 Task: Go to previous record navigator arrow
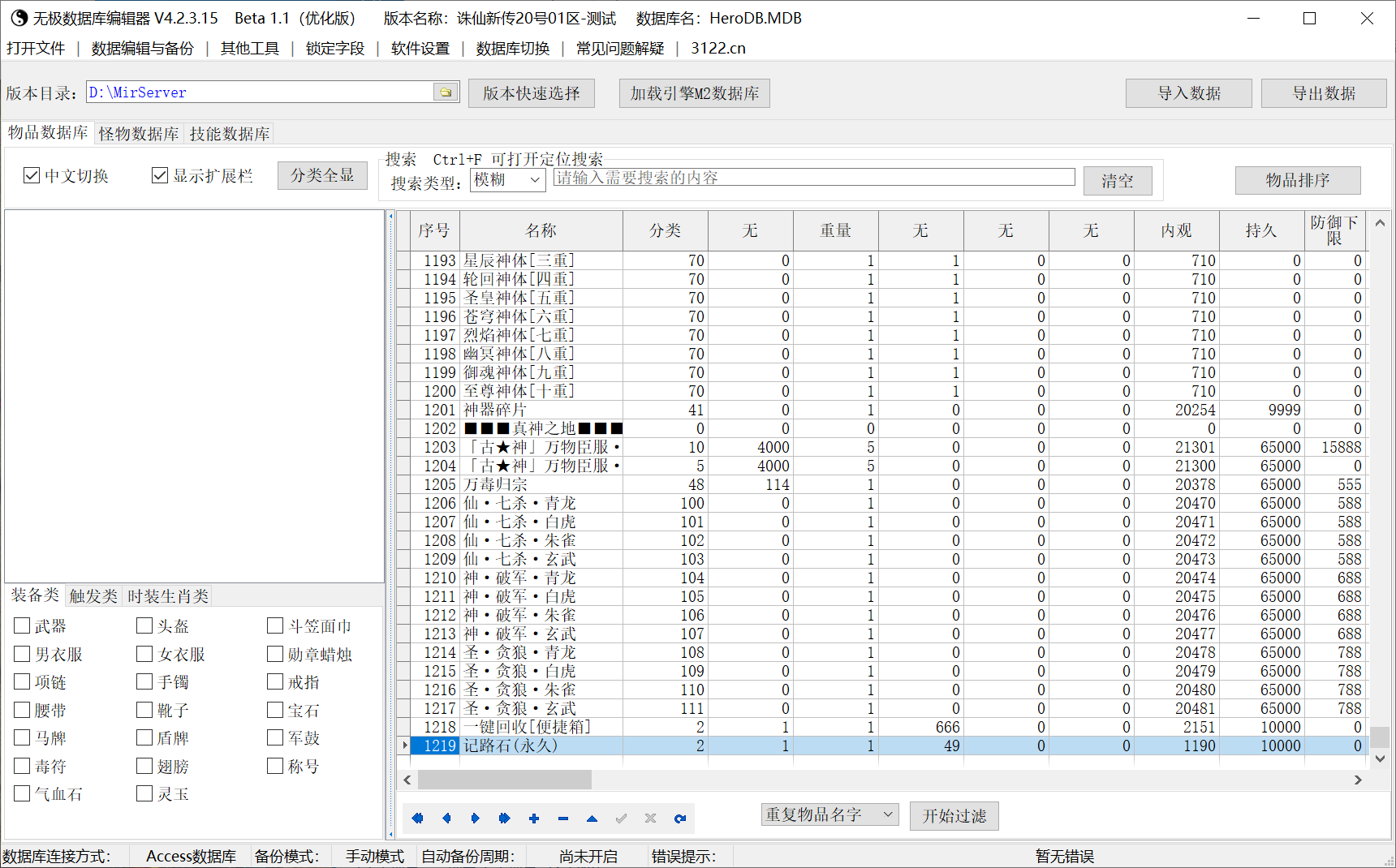(446, 819)
